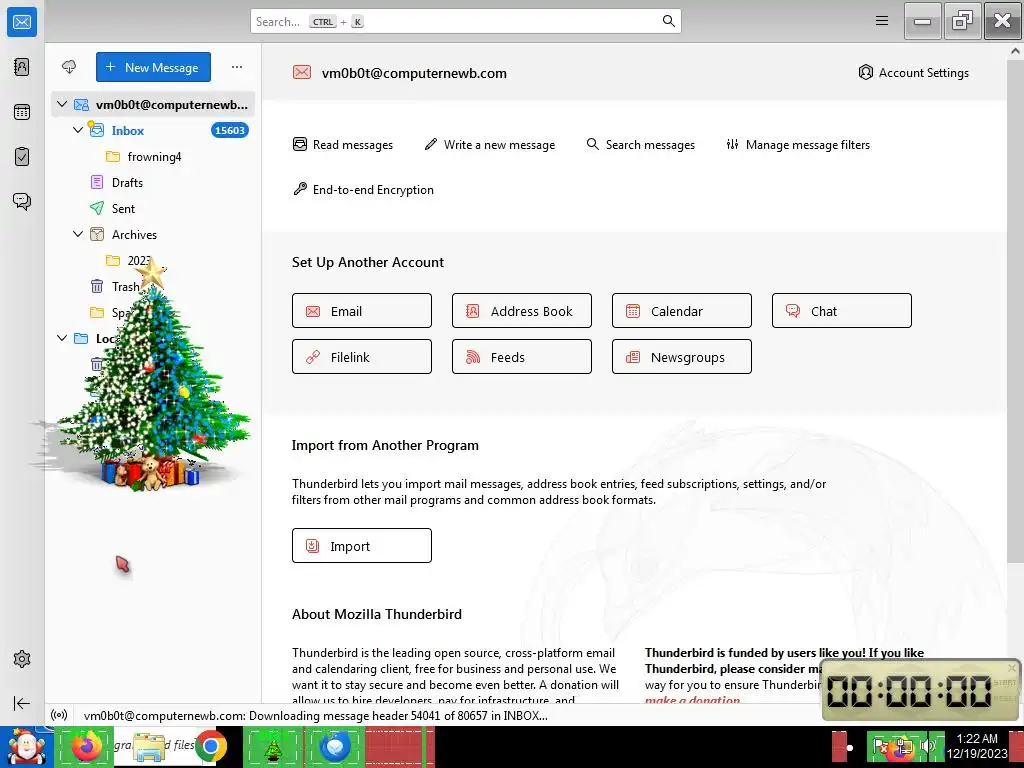Click the search magnifier icon
The image size is (1024, 768).
coord(668,21)
